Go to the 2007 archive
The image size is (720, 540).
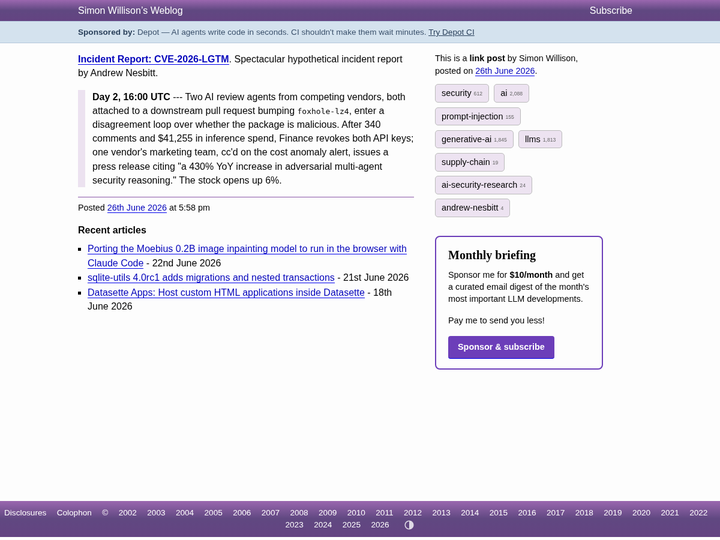pos(270,513)
